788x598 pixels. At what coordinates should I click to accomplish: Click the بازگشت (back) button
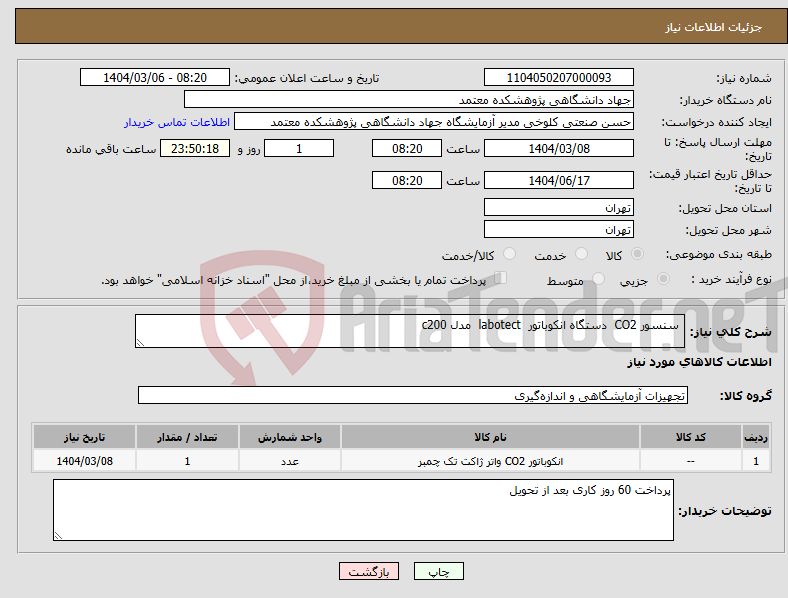click(369, 571)
